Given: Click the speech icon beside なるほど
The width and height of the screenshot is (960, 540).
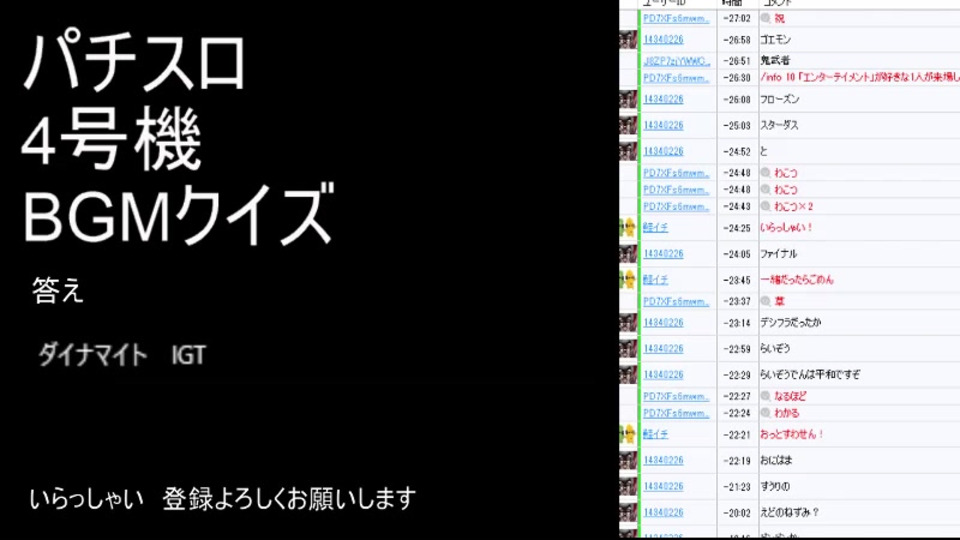Looking at the screenshot, I should pos(765,396).
